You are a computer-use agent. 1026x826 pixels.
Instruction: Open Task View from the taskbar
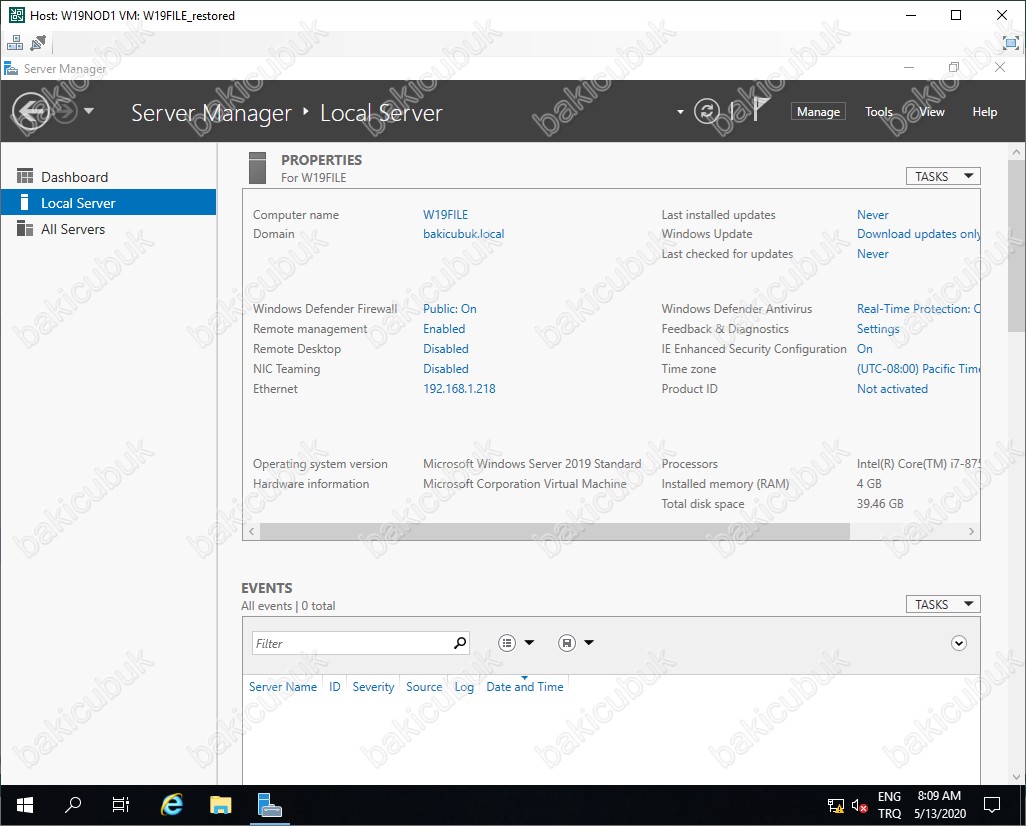coord(120,805)
